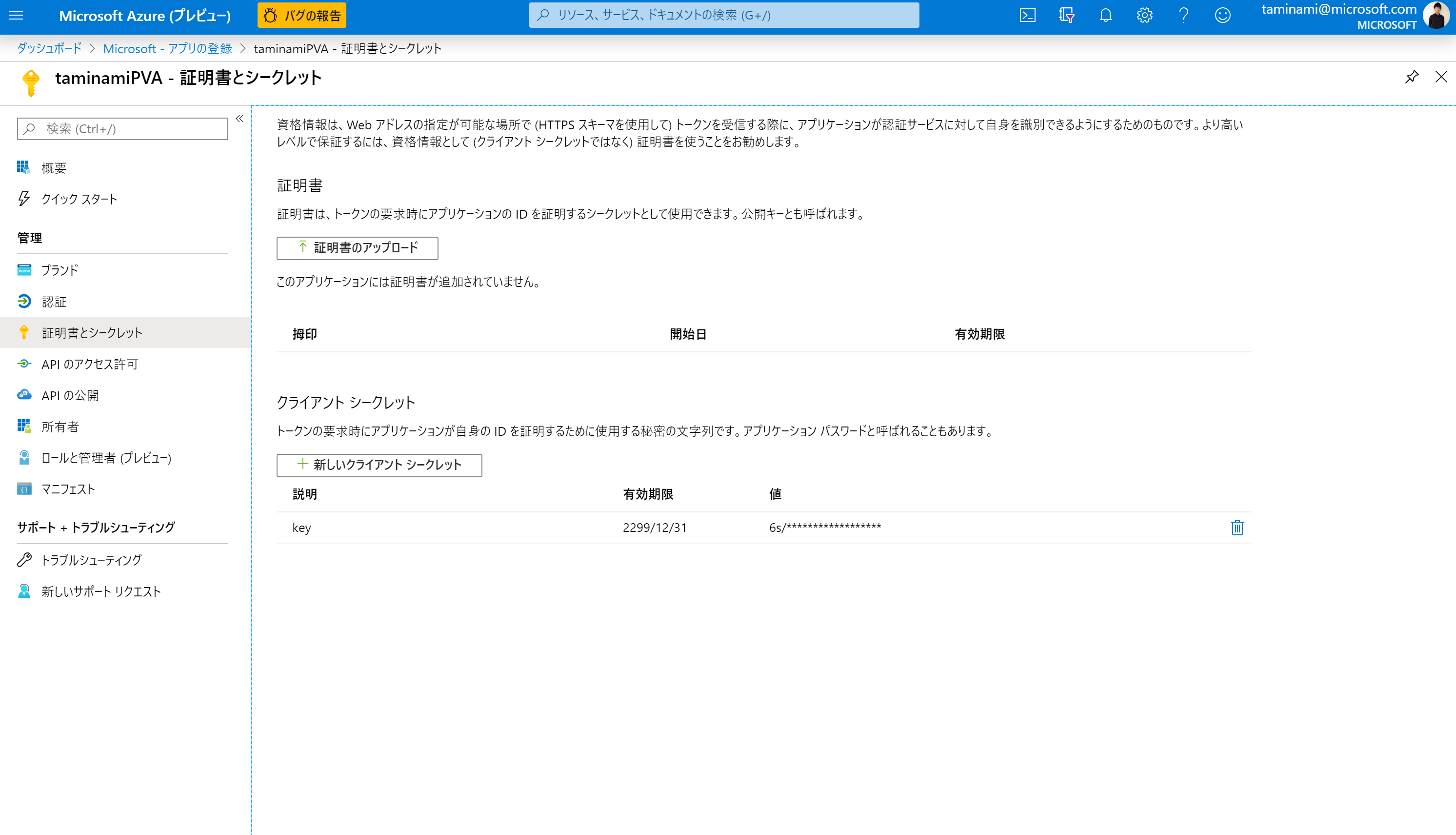Open the help question mark menu
The height and width of the screenshot is (835, 1456).
(x=1183, y=16)
